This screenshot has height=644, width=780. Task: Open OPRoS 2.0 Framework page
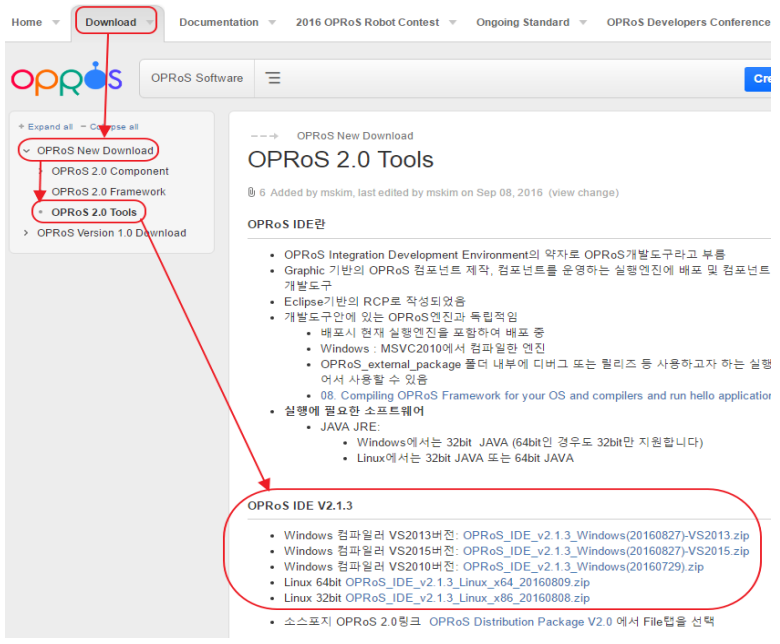click(108, 191)
